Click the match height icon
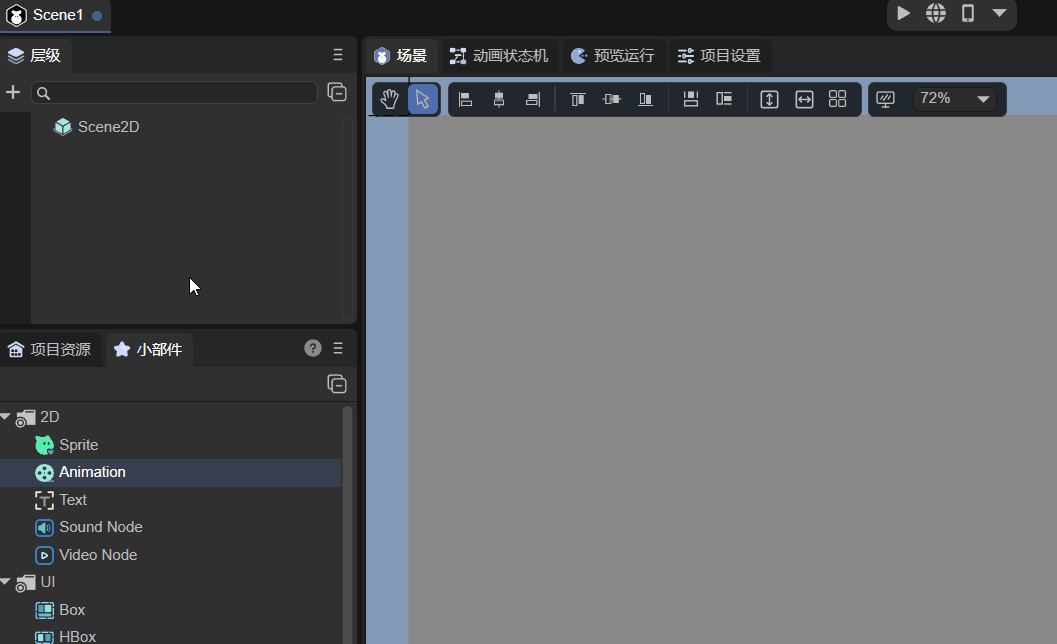Image resolution: width=1057 pixels, height=644 pixels. point(769,99)
